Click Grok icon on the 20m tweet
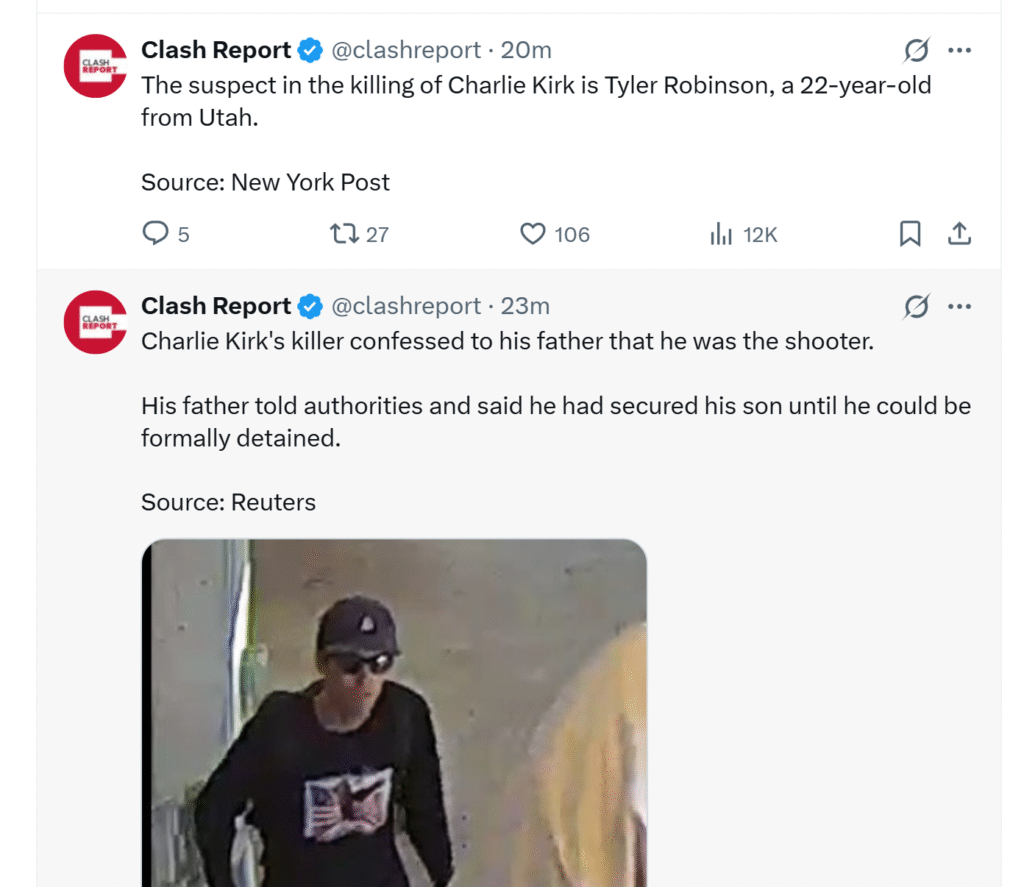The width and height of the screenshot is (1024, 887). coord(916,50)
